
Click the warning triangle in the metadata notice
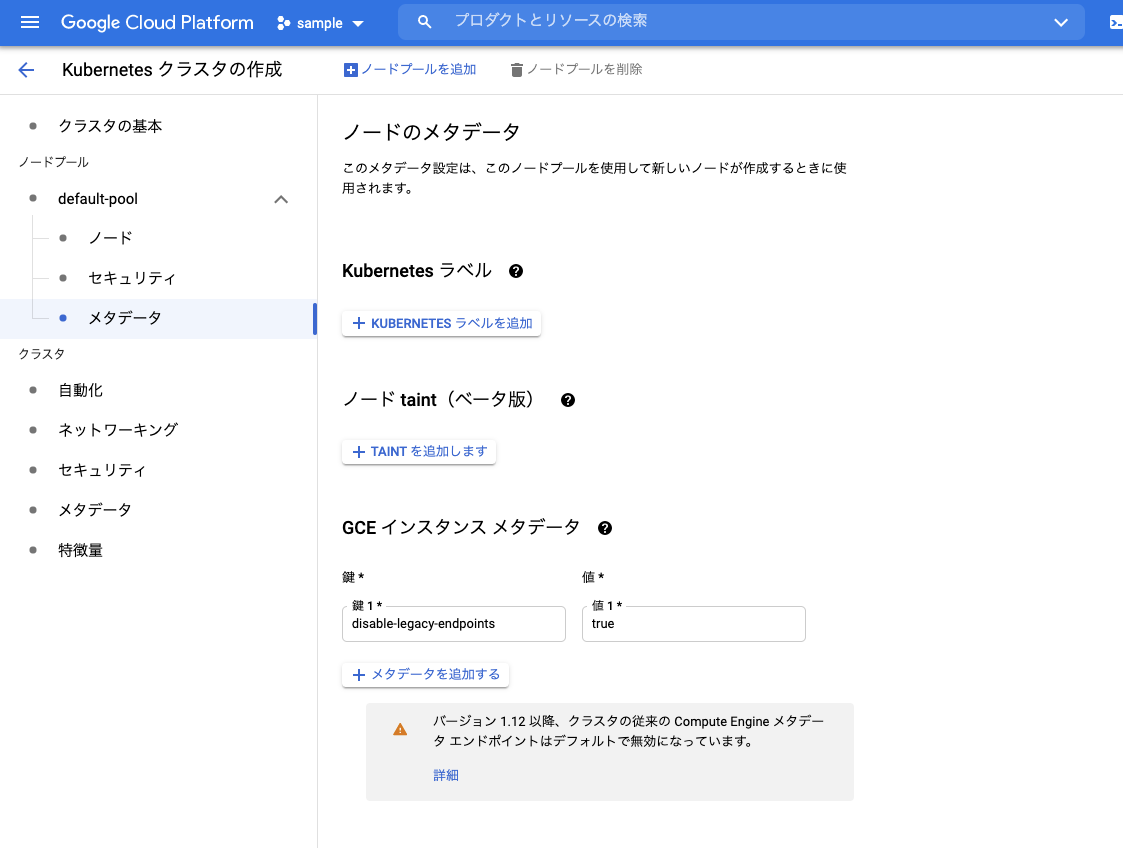click(x=400, y=729)
